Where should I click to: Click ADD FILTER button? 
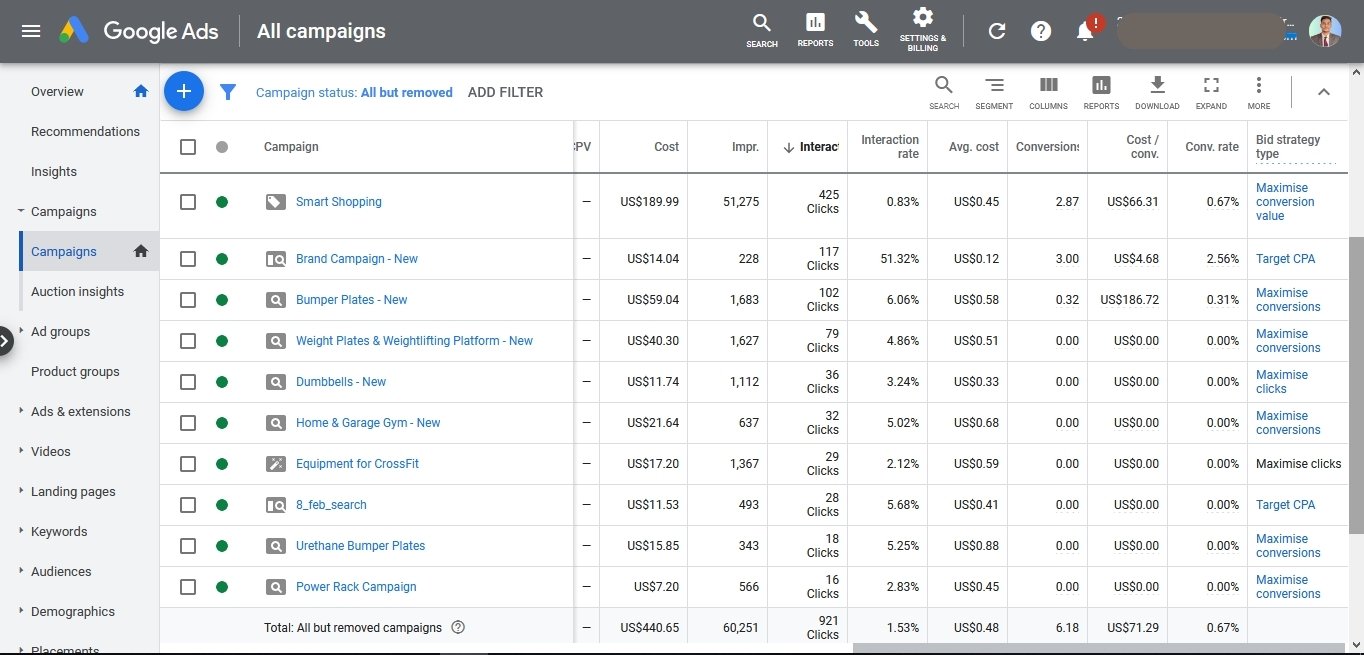pos(505,92)
